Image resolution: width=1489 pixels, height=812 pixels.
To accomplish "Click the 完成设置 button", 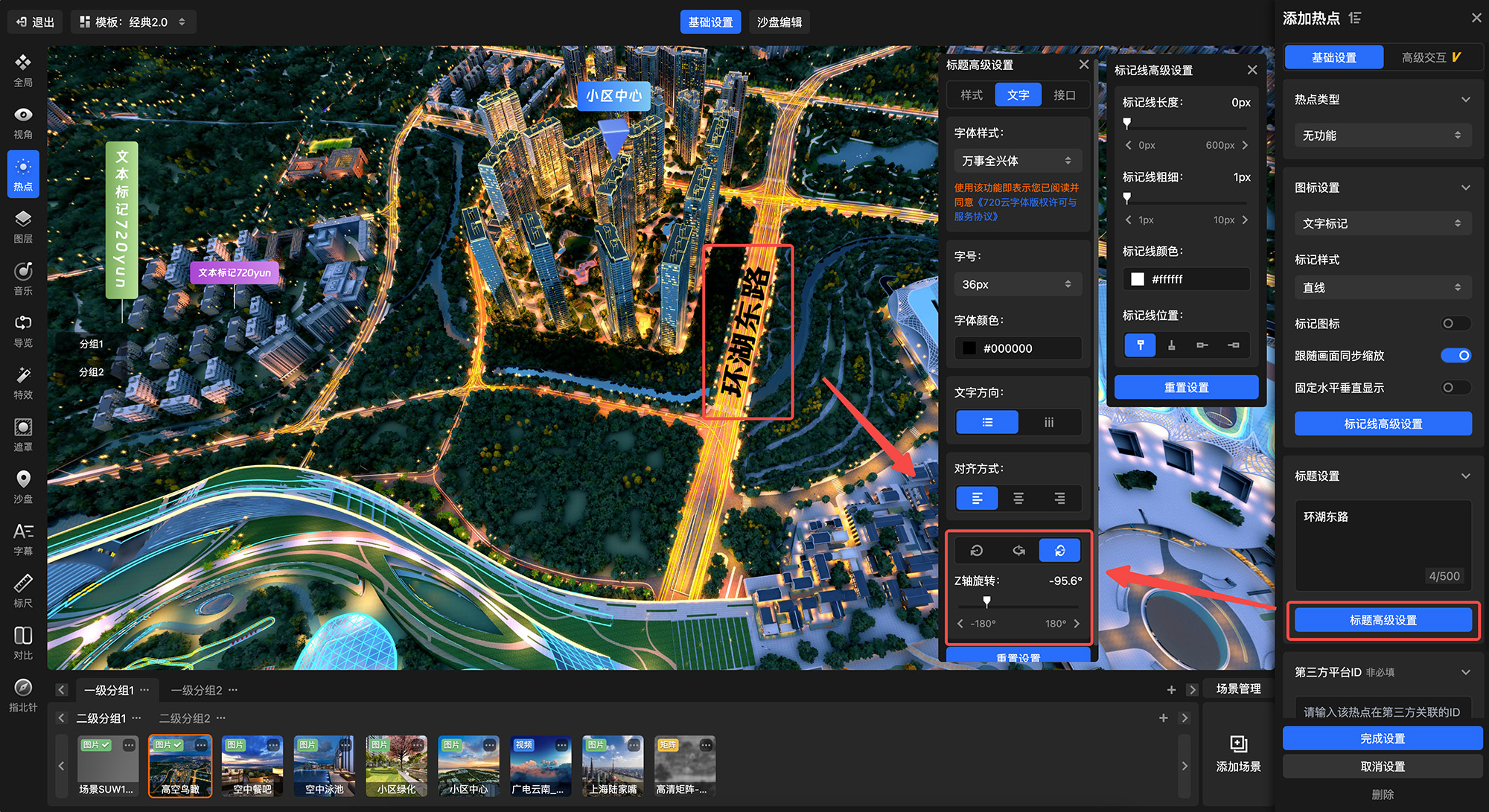I will 1382,738.
